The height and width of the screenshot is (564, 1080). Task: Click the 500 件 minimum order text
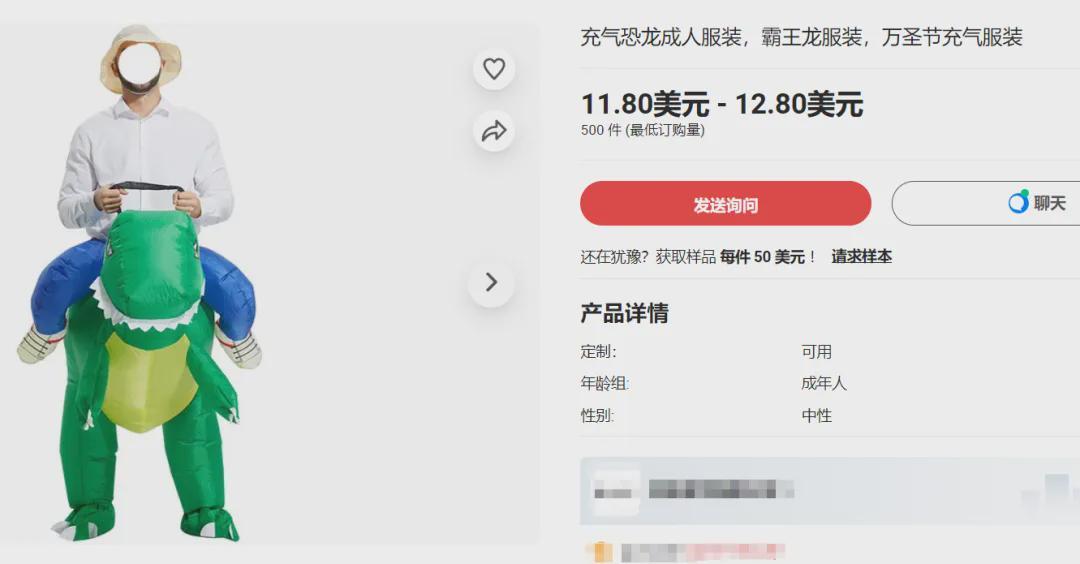coord(643,130)
